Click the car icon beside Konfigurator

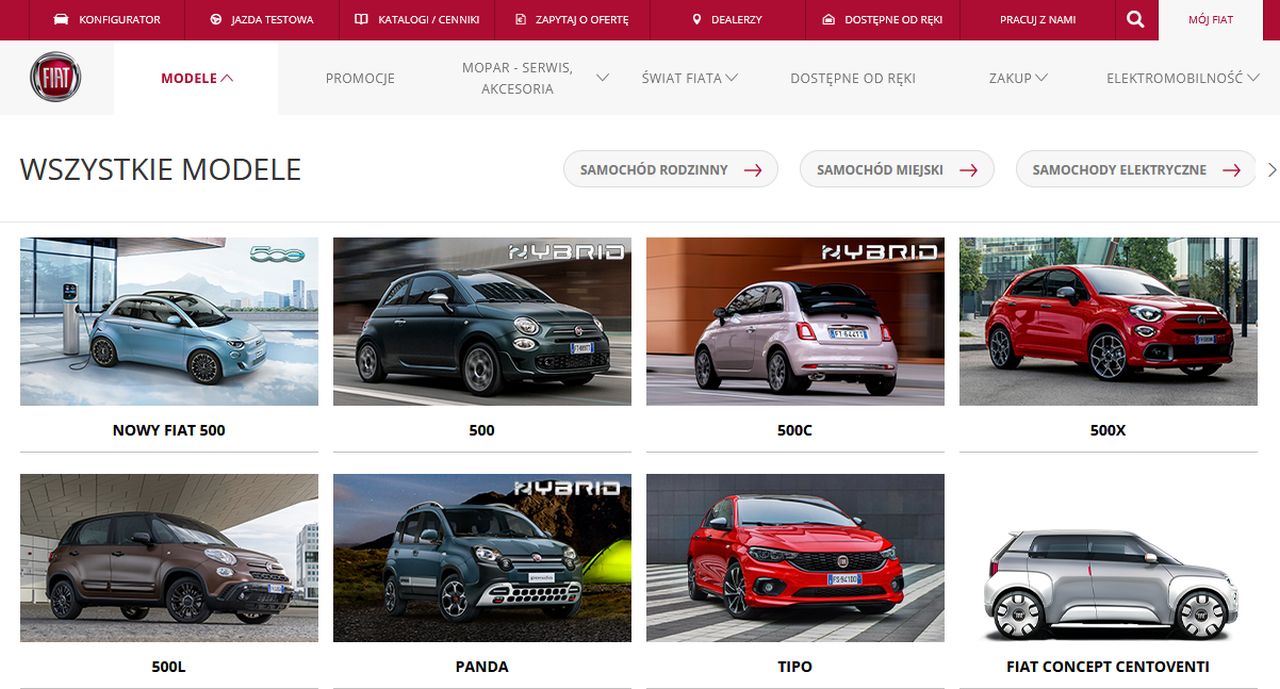click(61, 19)
